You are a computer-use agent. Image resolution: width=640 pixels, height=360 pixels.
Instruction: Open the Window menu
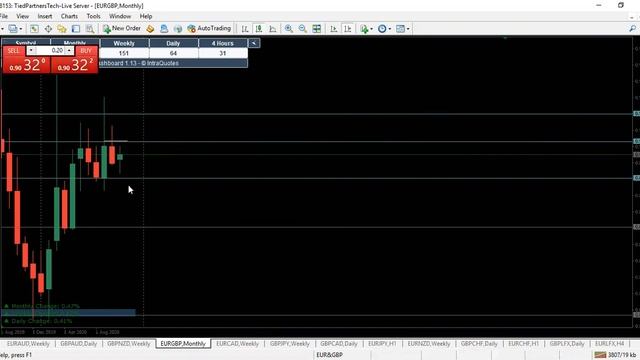coord(120,16)
